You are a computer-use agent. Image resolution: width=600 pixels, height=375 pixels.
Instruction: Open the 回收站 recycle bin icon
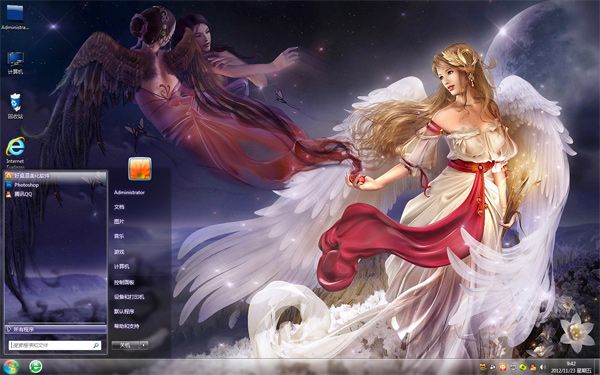[15, 106]
